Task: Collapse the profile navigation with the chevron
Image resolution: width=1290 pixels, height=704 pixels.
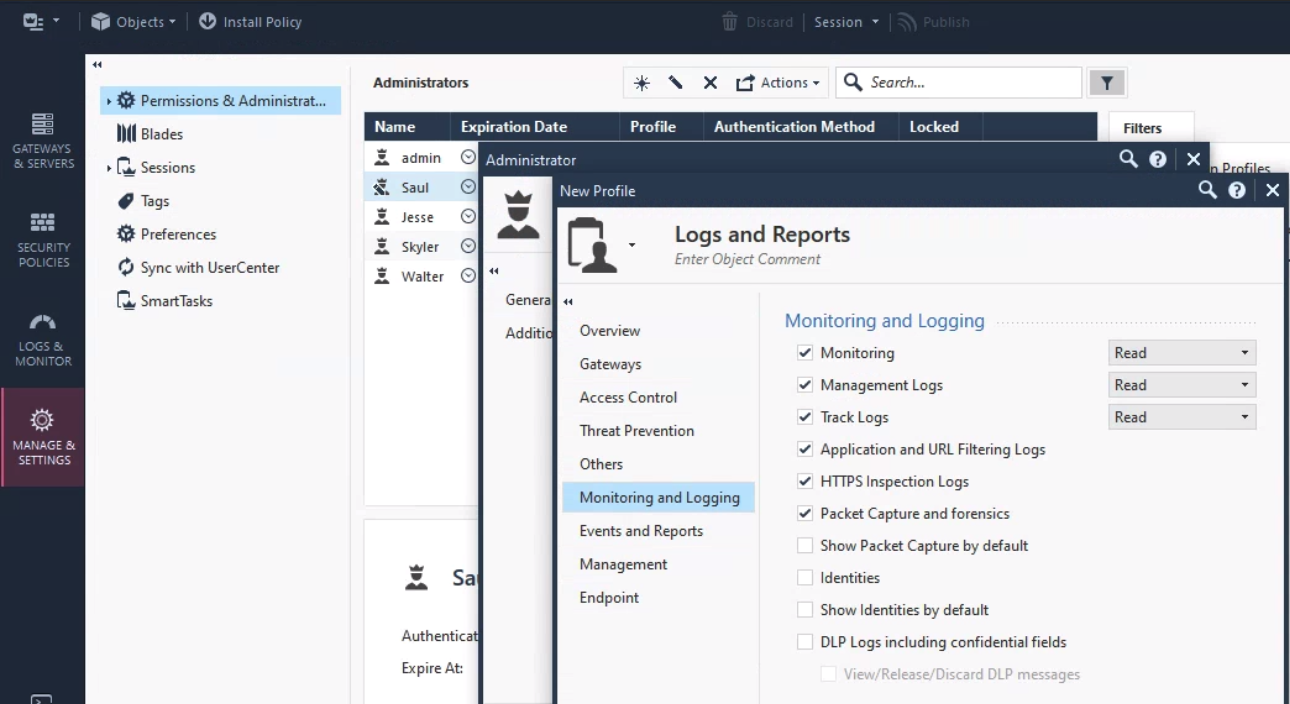Action: [x=567, y=300]
